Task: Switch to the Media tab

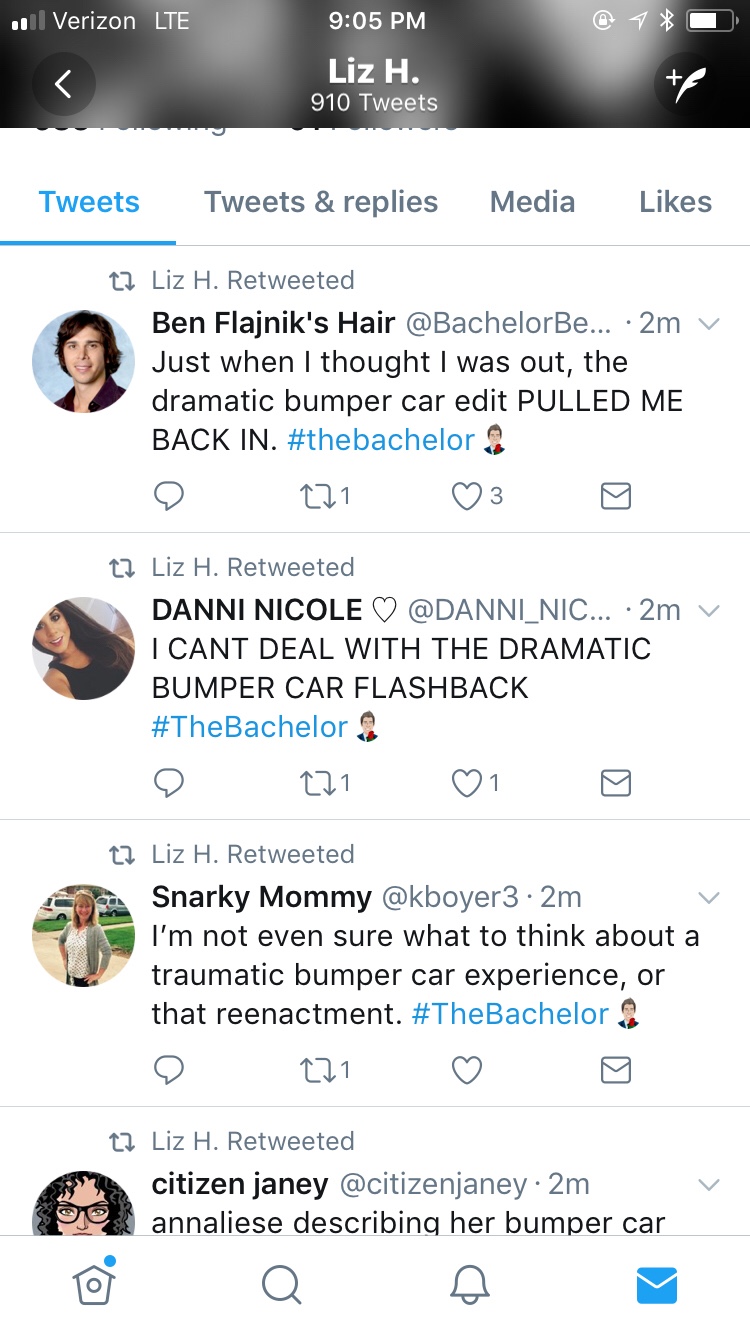Action: [532, 202]
